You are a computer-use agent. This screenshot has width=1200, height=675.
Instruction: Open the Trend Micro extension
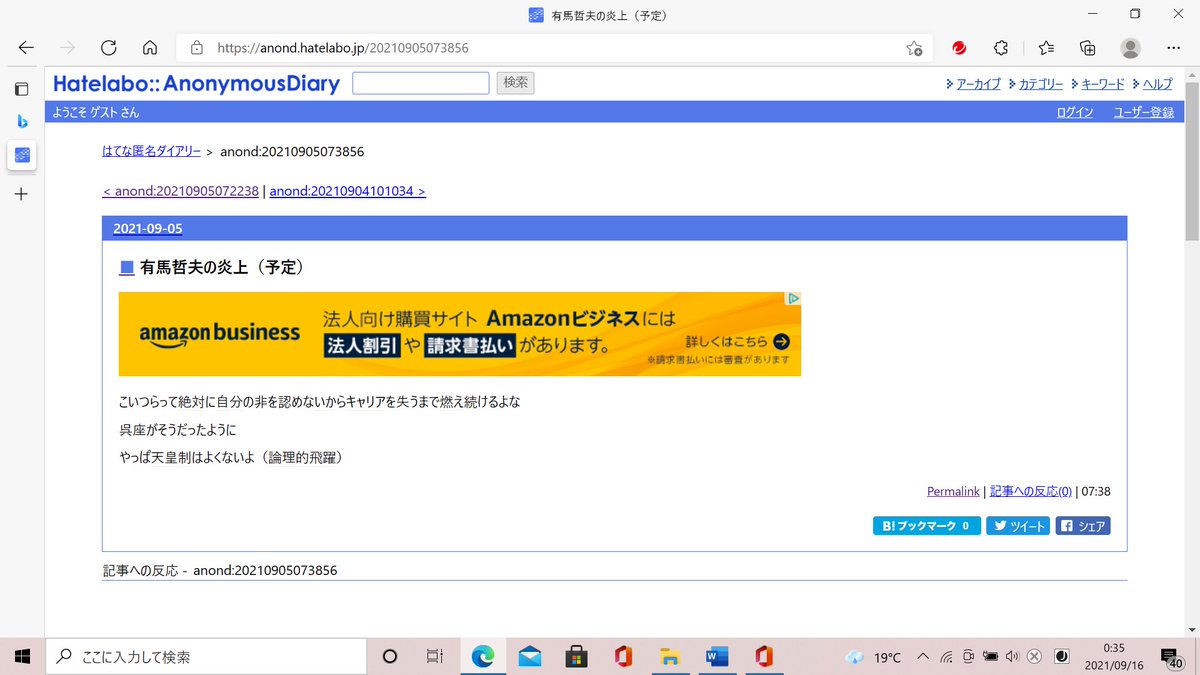click(x=958, y=47)
